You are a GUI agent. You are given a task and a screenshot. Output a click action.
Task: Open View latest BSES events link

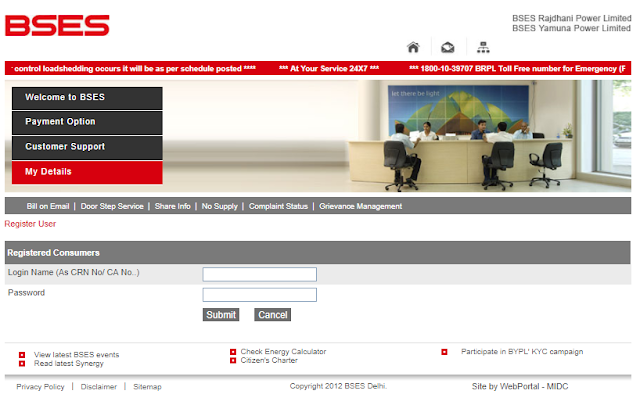[76, 355]
